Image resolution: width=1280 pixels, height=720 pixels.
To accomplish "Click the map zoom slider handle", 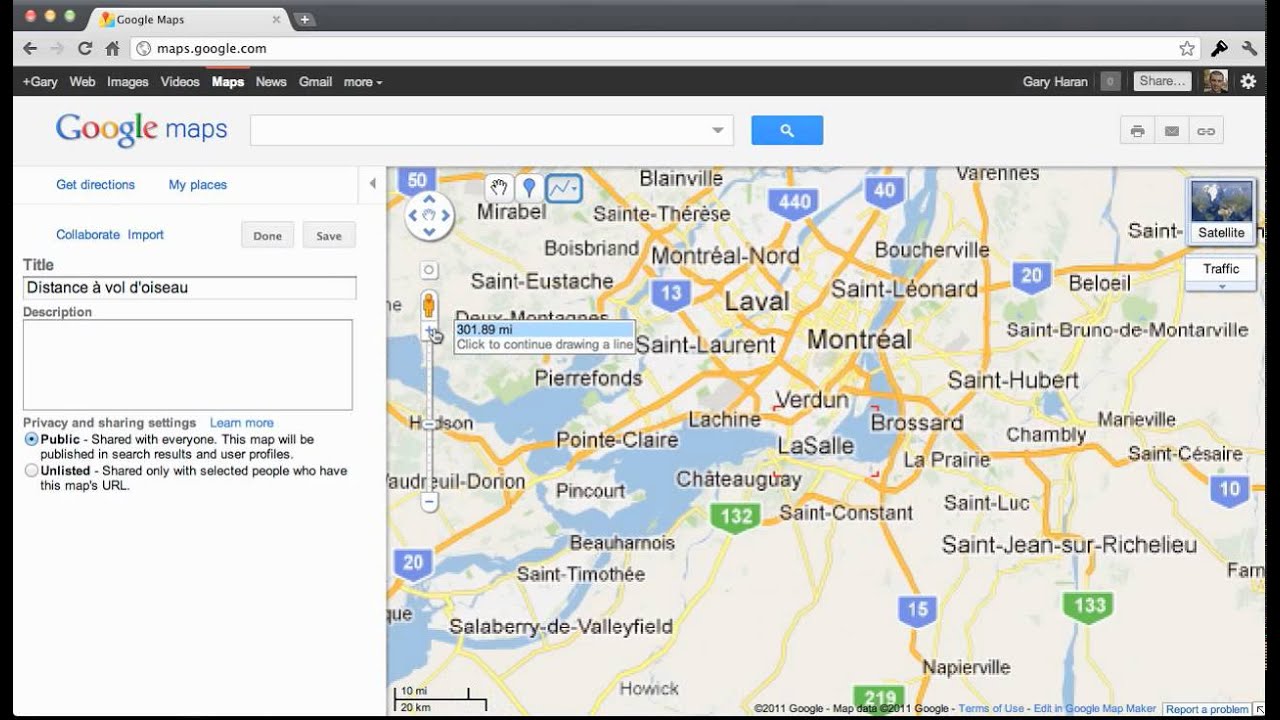I will [429, 425].
